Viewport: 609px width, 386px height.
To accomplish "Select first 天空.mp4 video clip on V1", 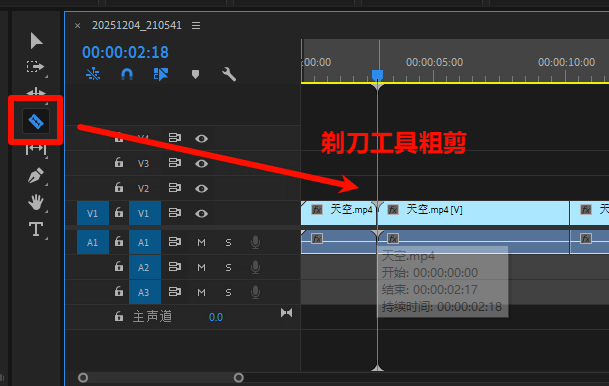I will click(338, 213).
